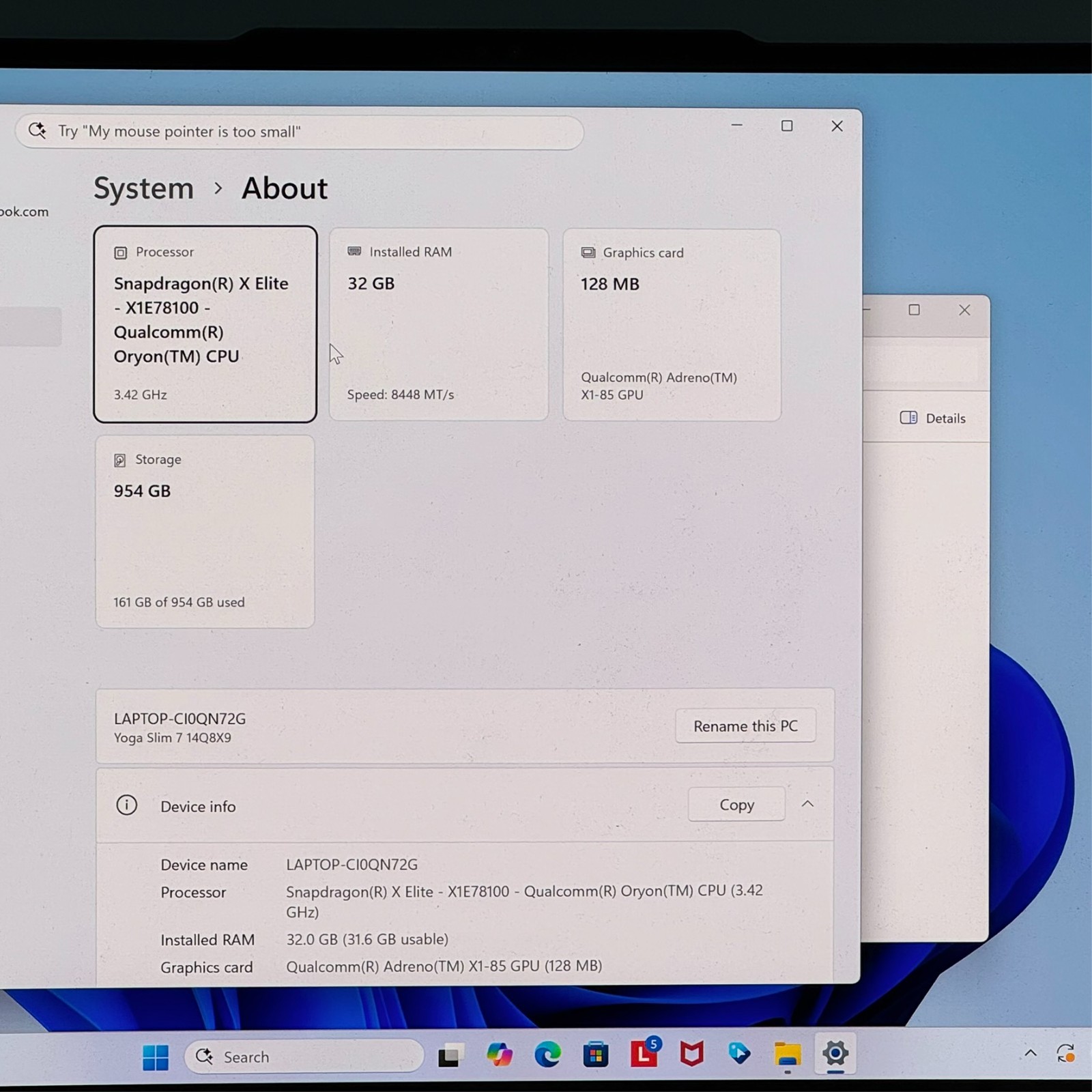Image resolution: width=1092 pixels, height=1092 pixels.
Task: Open Task View from the taskbar
Action: tap(450, 1056)
